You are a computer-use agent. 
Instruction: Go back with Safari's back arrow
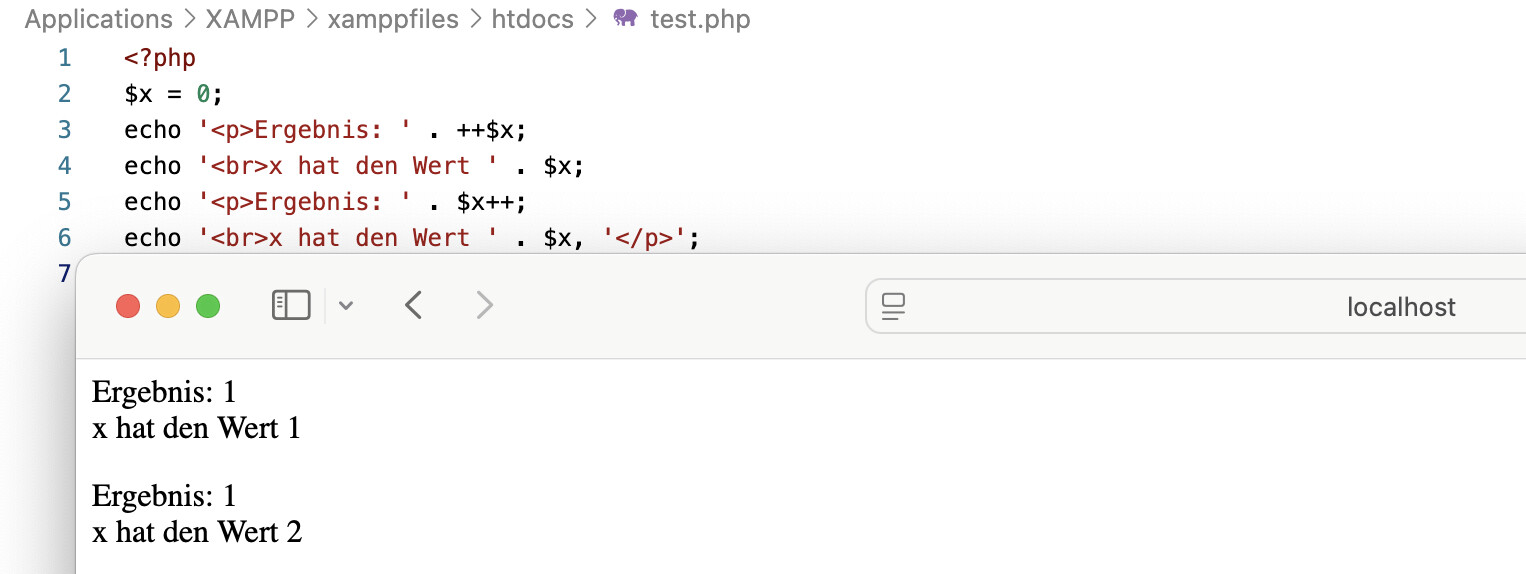[414, 305]
